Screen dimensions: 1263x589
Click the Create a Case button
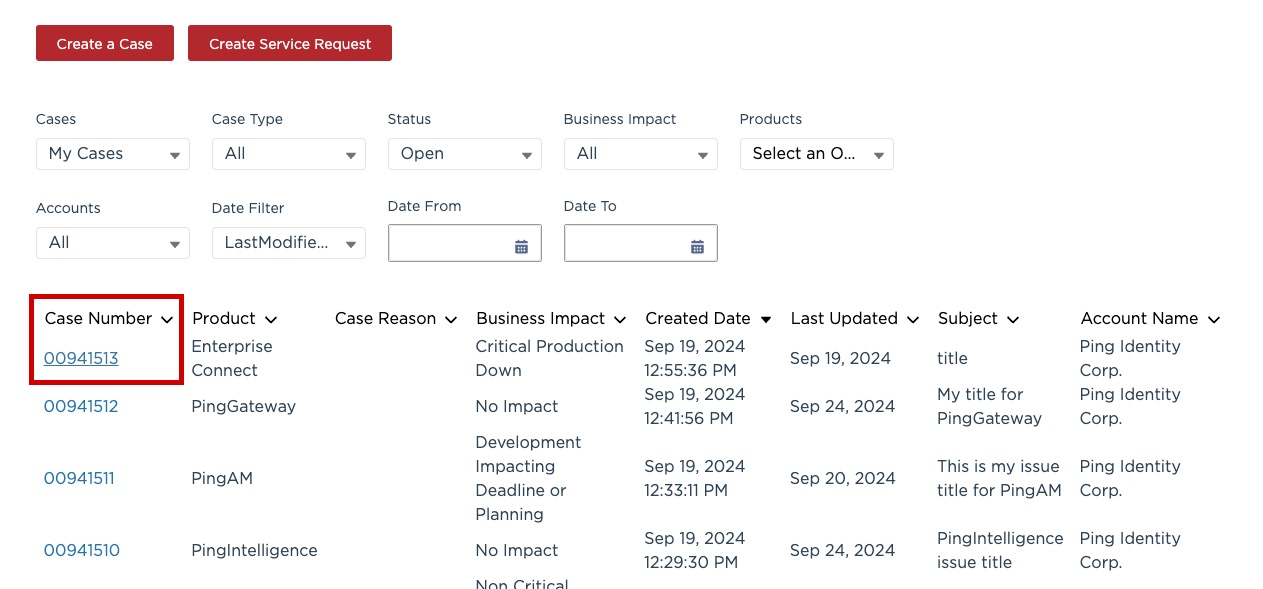point(104,43)
